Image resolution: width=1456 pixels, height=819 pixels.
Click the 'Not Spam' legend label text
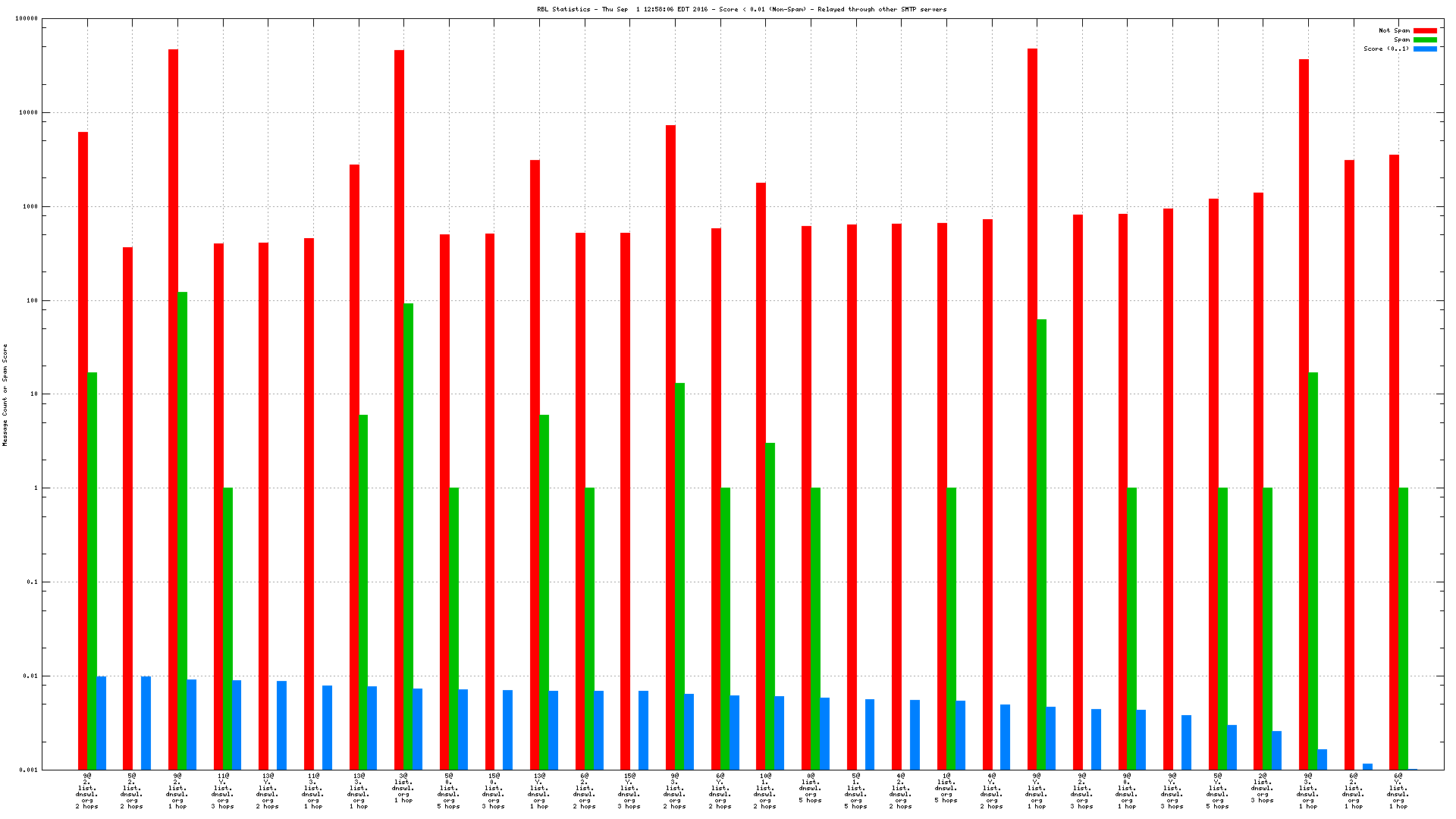click(x=1394, y=30)
